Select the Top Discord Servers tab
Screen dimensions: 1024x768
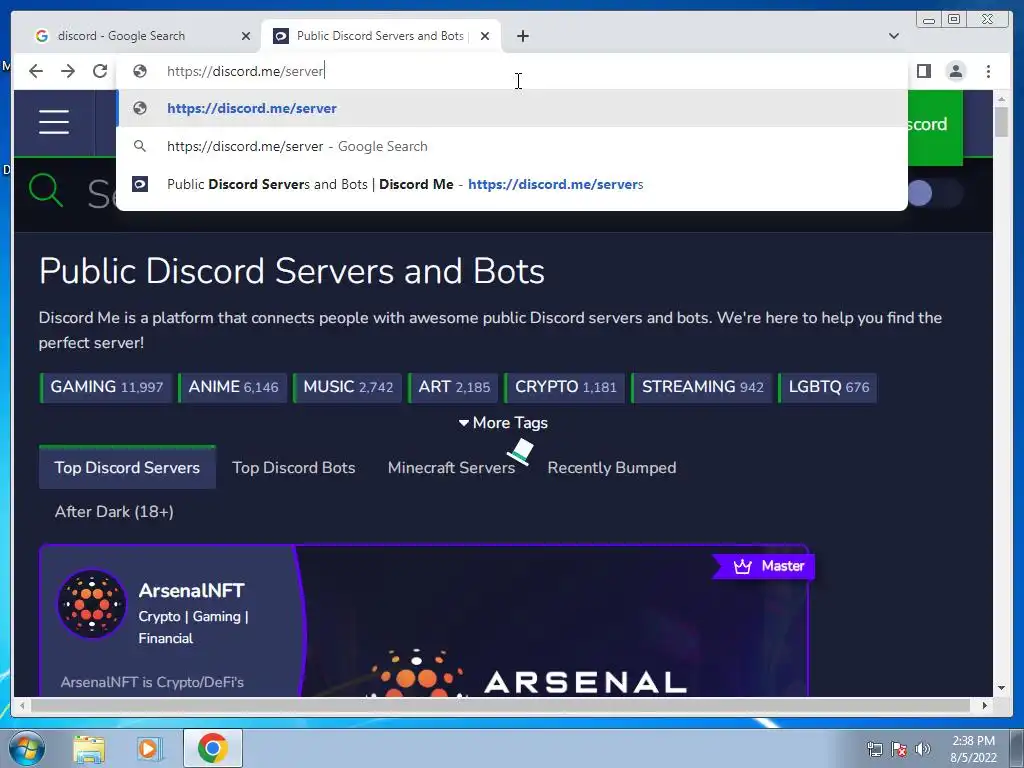click(x=127, y=468)
